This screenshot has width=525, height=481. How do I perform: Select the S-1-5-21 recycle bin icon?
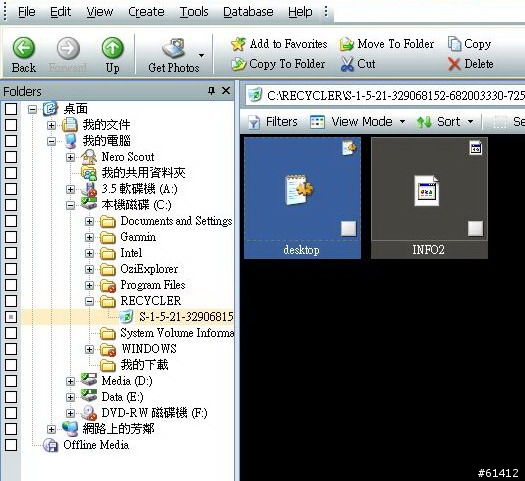tap(127, 317)
